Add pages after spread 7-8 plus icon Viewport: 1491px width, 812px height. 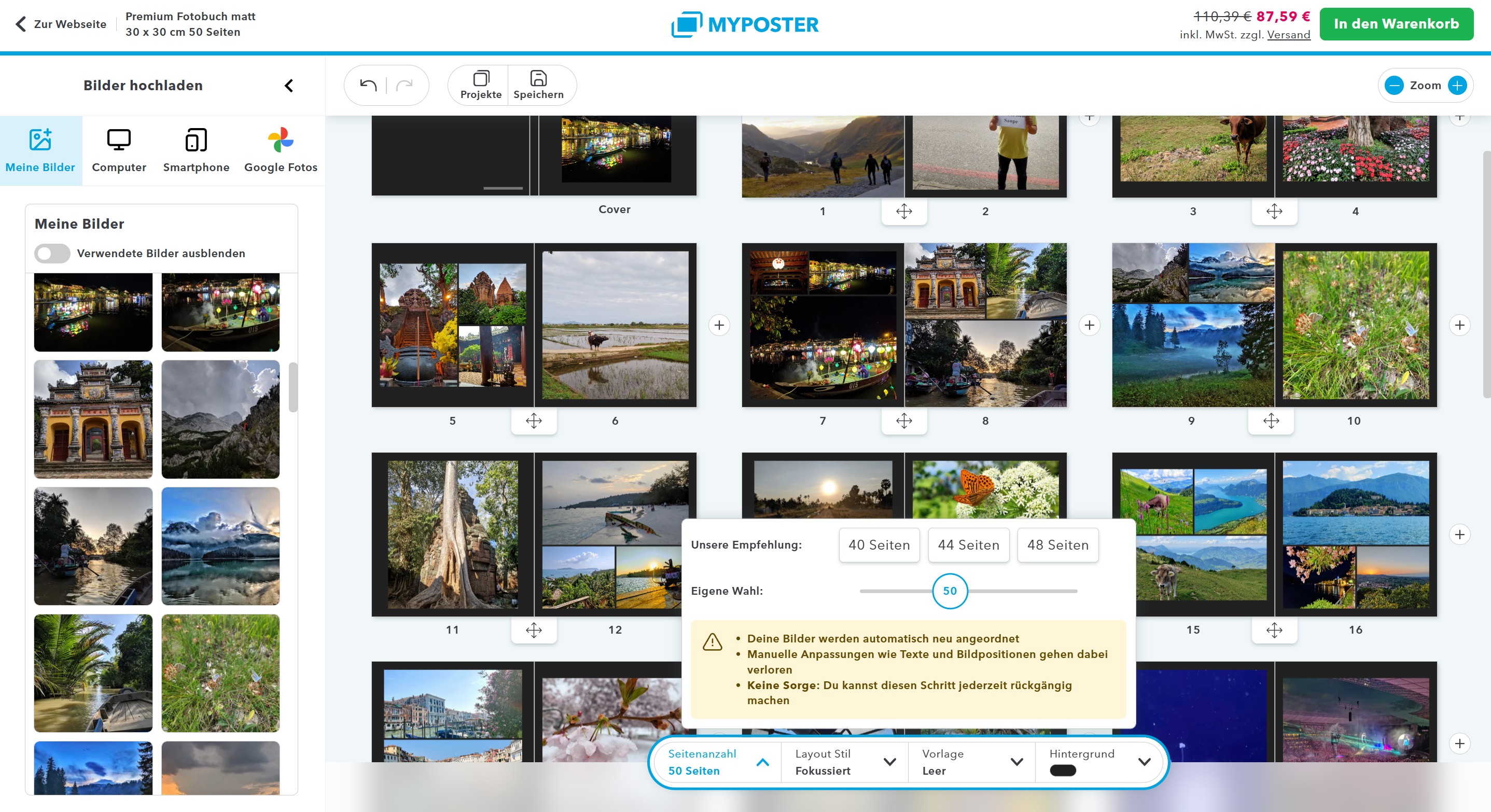[1089, 325]
